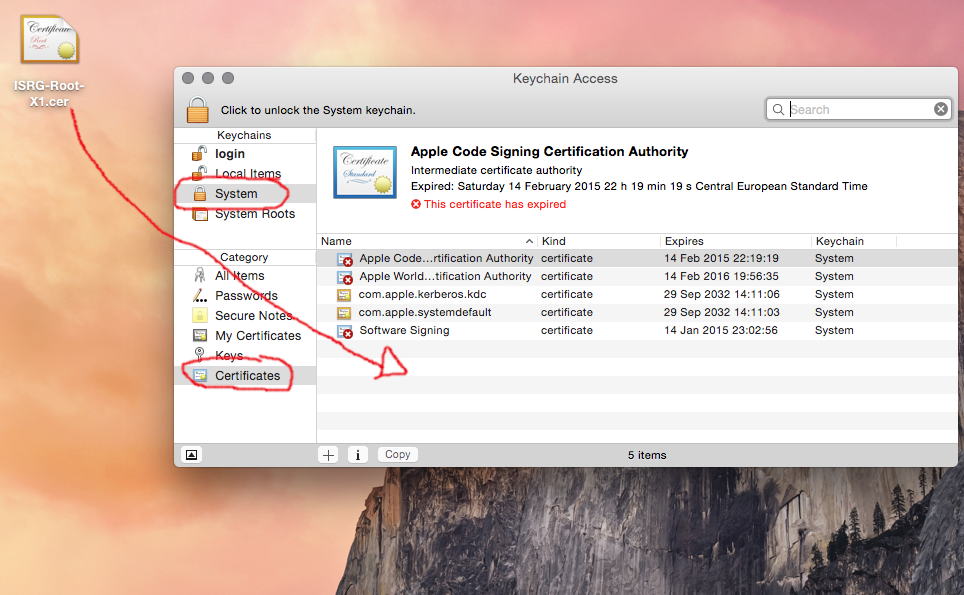964x595 pixels.
Task: Click the expired icon beside Apple World certificate
Action: pyautogui.click(x=345, y=277)
